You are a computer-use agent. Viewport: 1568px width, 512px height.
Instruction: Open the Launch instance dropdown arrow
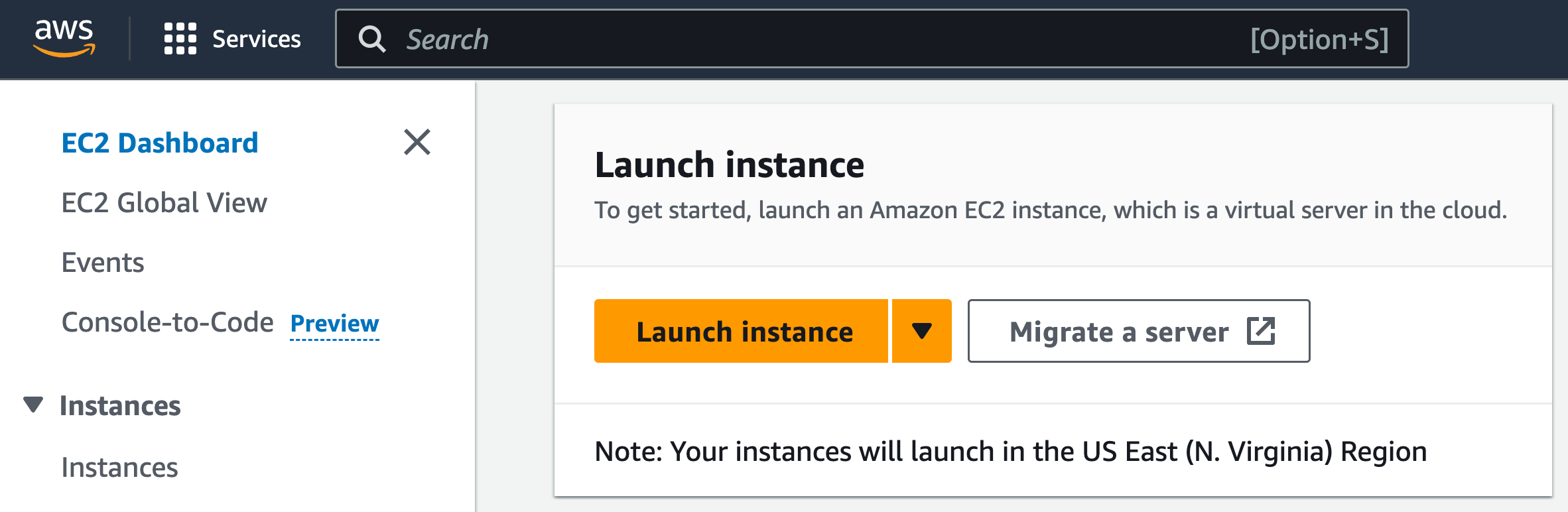point(921,330)
